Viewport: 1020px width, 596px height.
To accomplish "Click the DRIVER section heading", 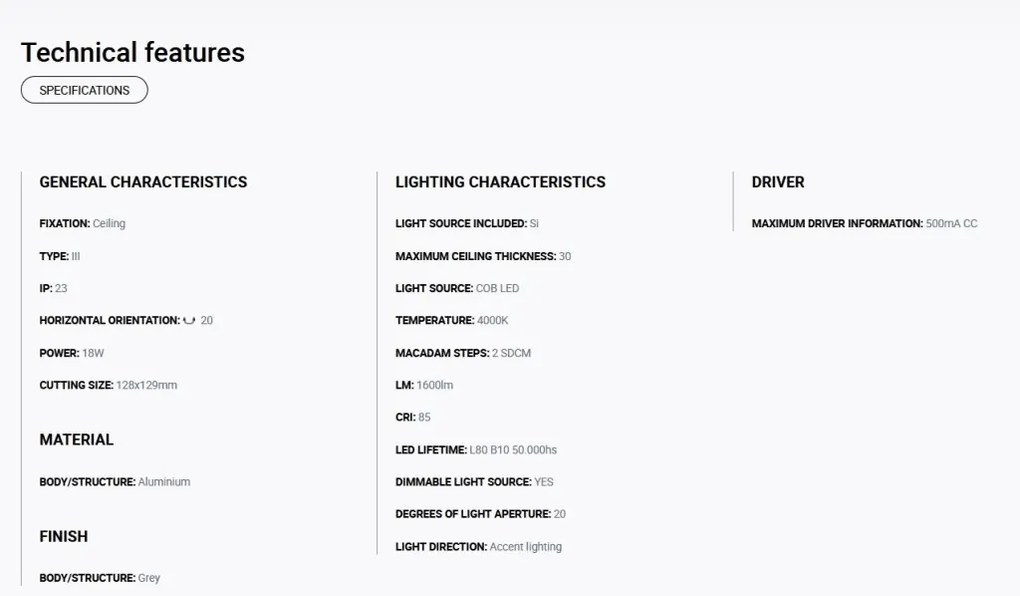I will pos(778,182).
